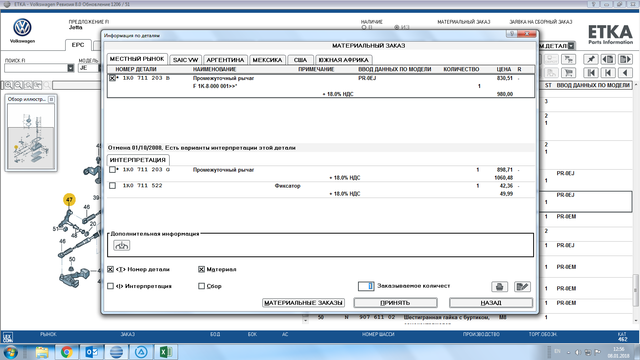
Task: Open the ПОИСК FI dropdown arrow
Action: (x=71, y=68)
